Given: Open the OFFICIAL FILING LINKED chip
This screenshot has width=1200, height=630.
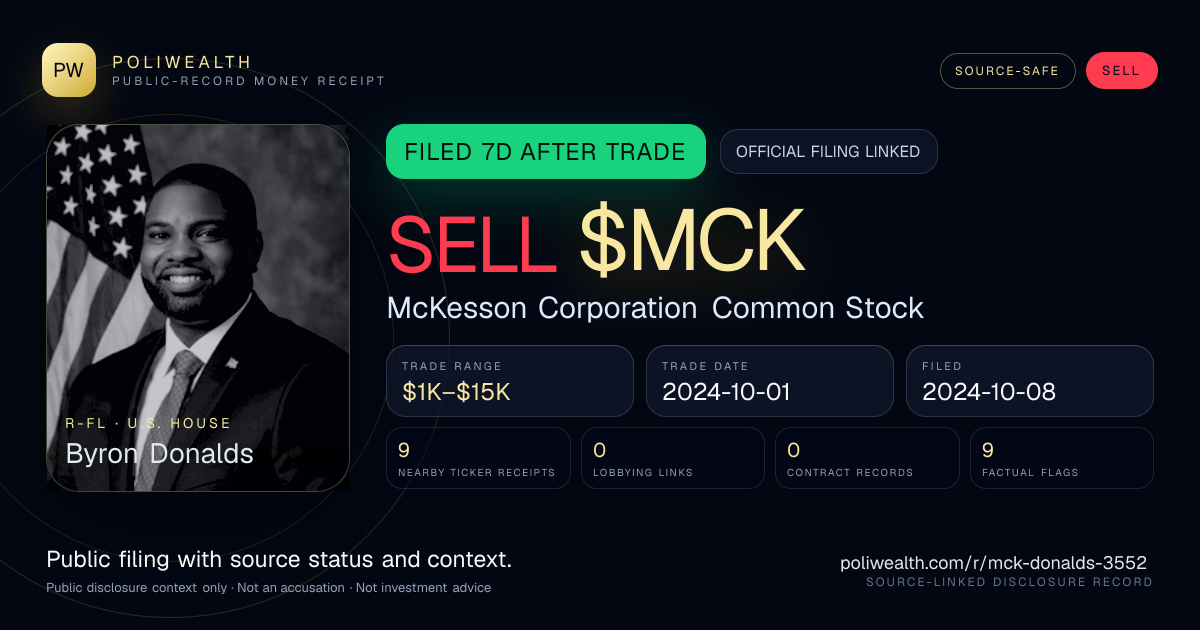Looking at the screenshot, I should pos(828,152).
